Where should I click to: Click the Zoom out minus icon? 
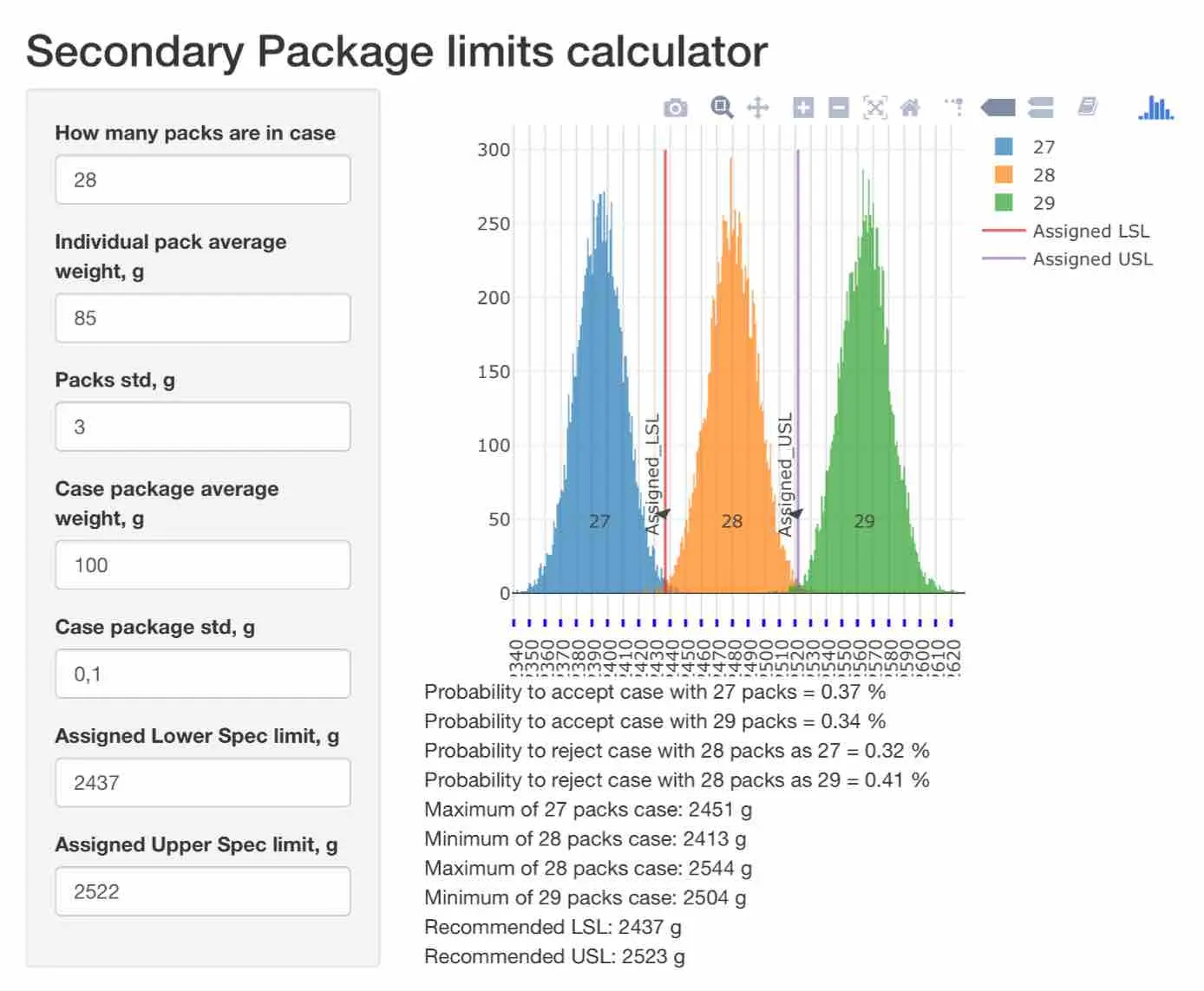pos(838,108)
